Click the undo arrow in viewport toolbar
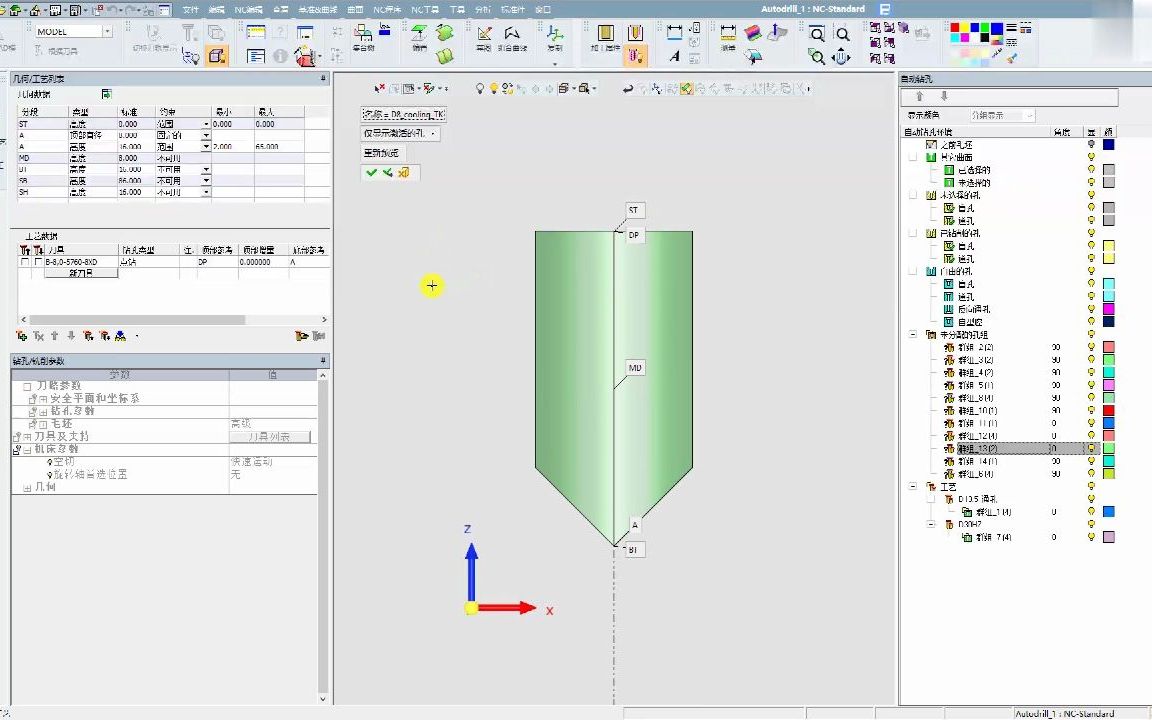1152x720 pixels. tap(627, 89)
